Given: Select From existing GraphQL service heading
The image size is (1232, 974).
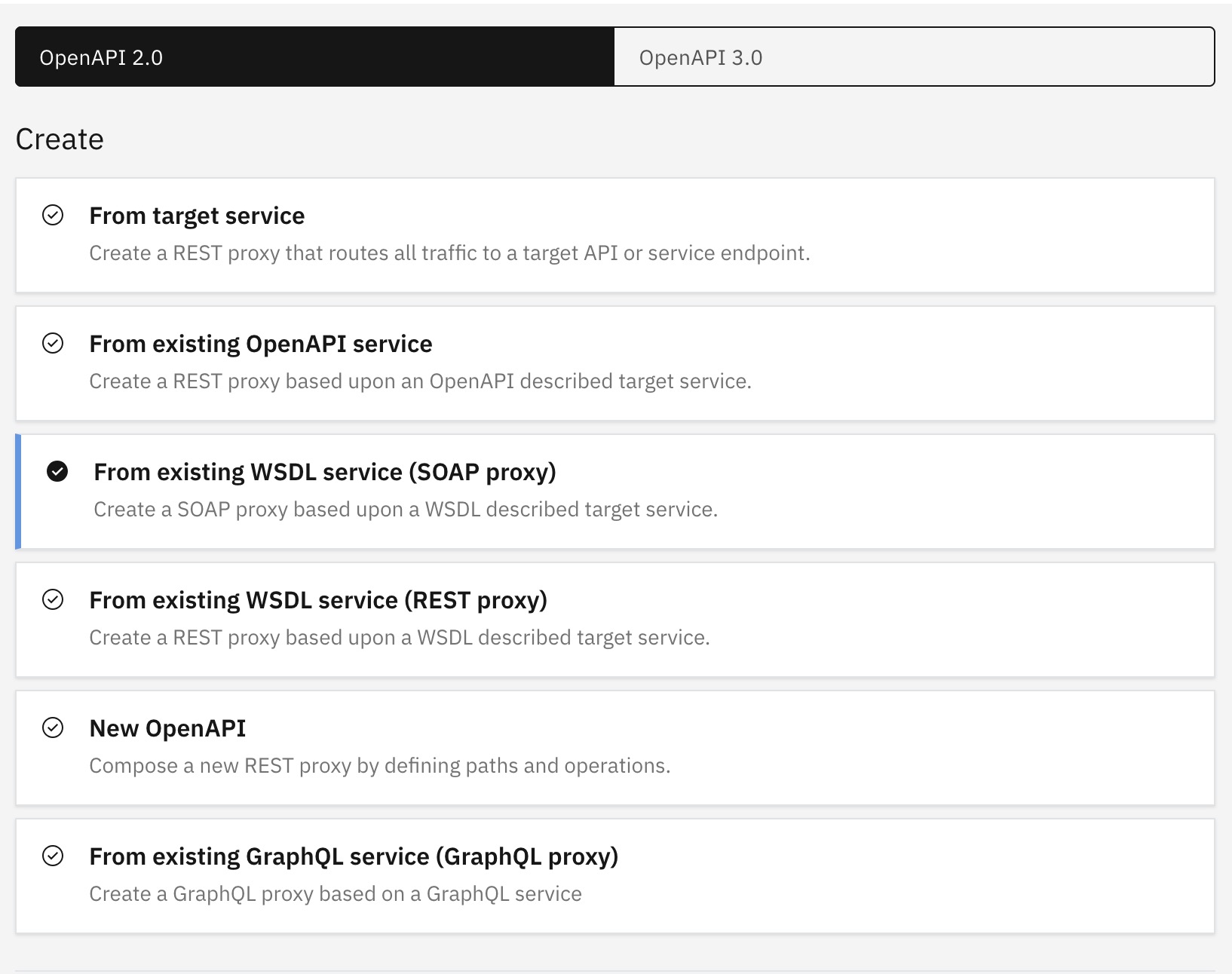Looking at the screenshot, I should pyautogui.click(x=354, y=856).
